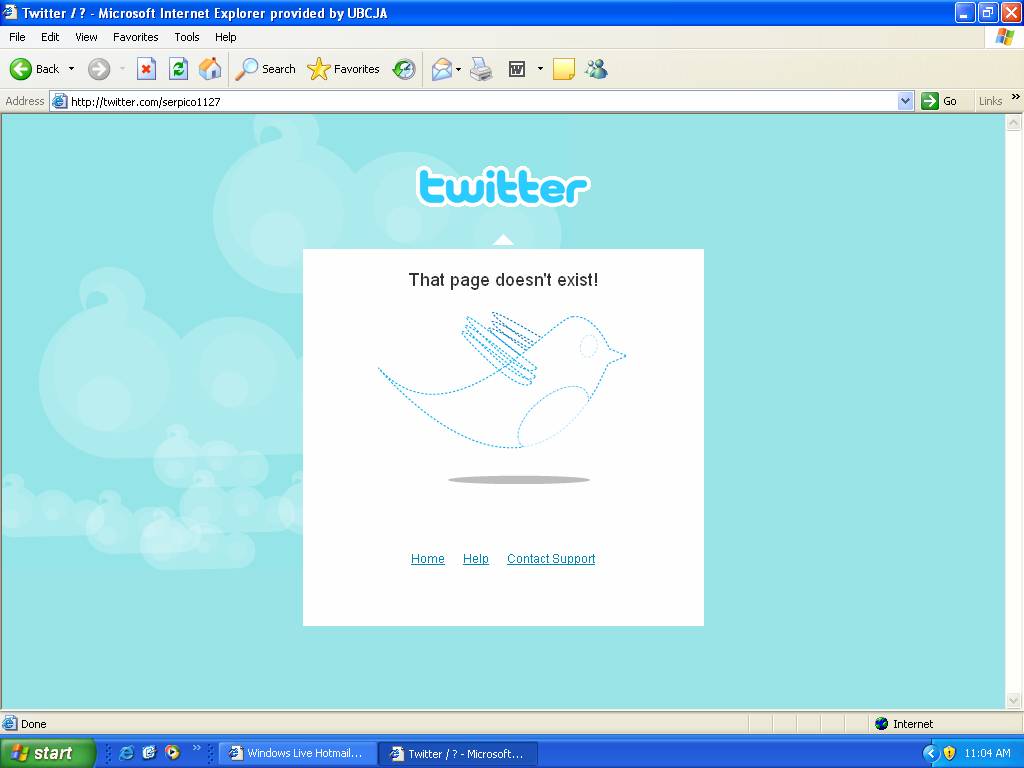Open Messenger with the people icon
Screen dimensions: 1024x768
pyautogui.click(x=596, y=69)
